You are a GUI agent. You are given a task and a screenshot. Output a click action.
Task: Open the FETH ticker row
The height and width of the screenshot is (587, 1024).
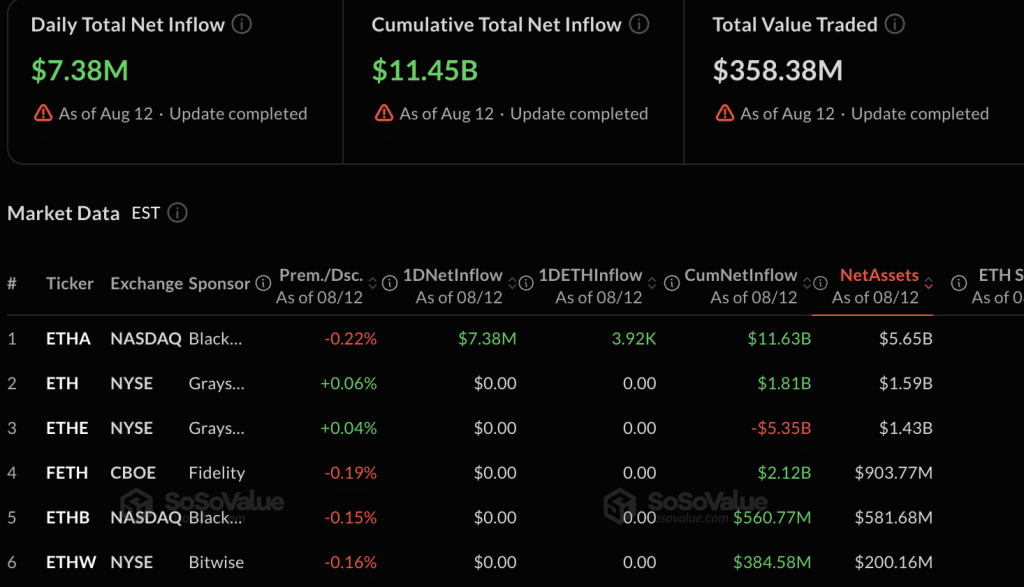pos(67,473)
